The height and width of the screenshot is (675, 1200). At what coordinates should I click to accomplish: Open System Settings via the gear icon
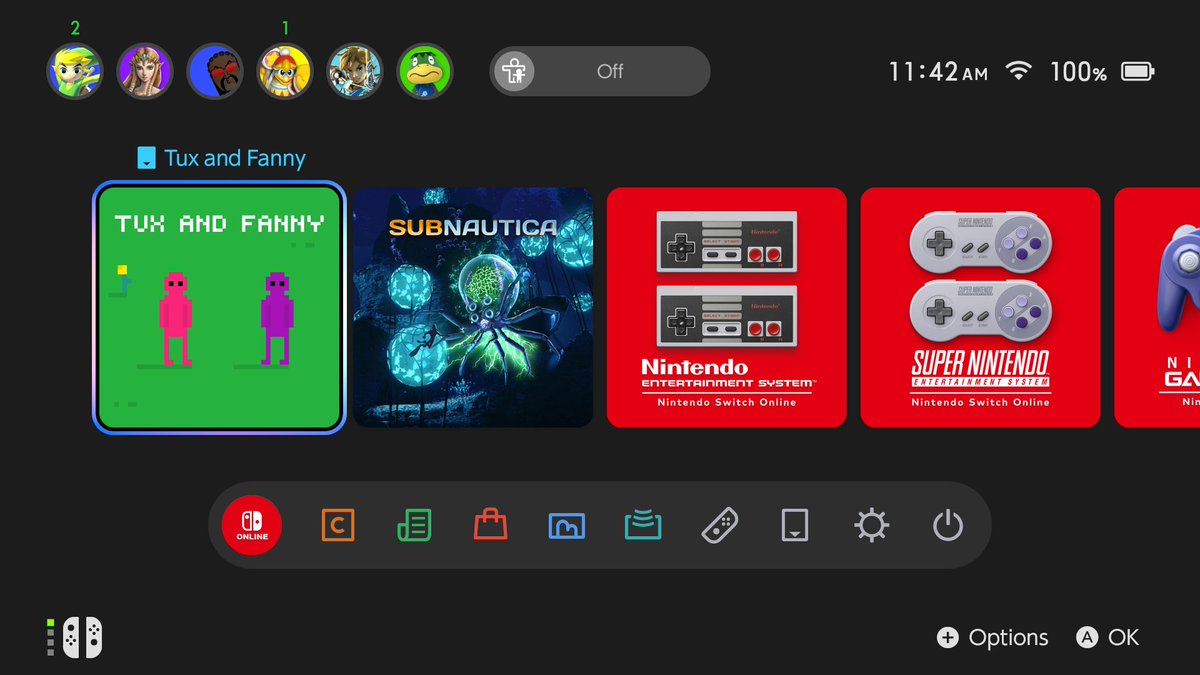871,524
